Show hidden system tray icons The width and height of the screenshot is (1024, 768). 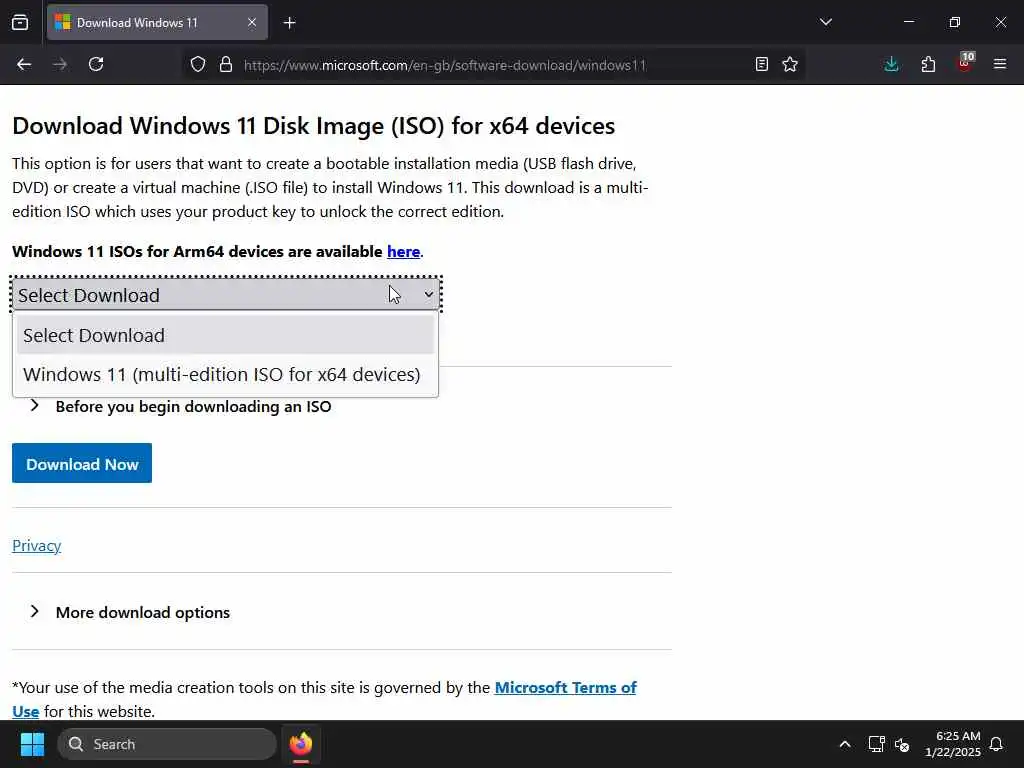pos(844,744)
